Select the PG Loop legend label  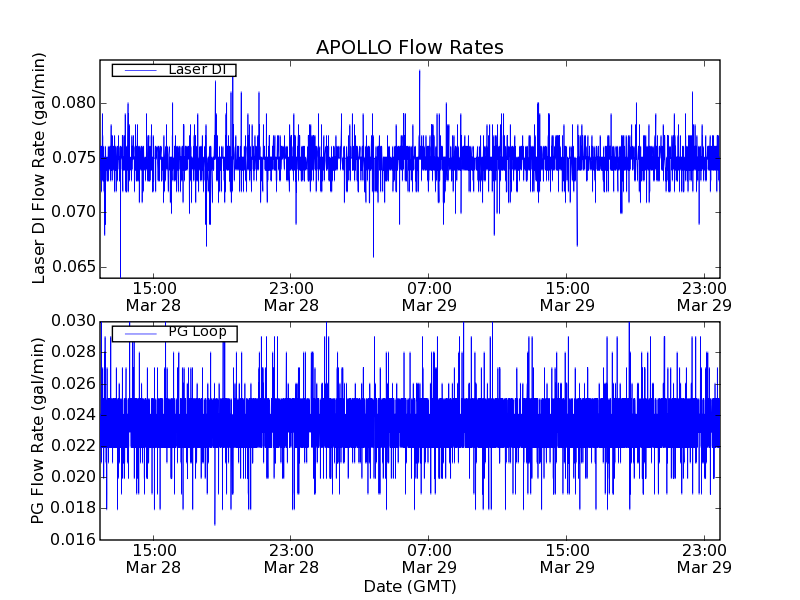pos(196,332)
